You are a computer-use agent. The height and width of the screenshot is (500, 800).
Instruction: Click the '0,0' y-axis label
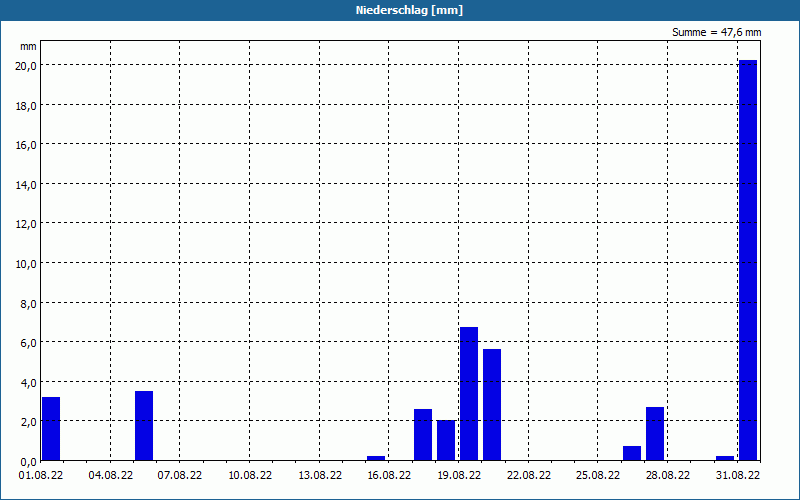(x=28, y=462)
